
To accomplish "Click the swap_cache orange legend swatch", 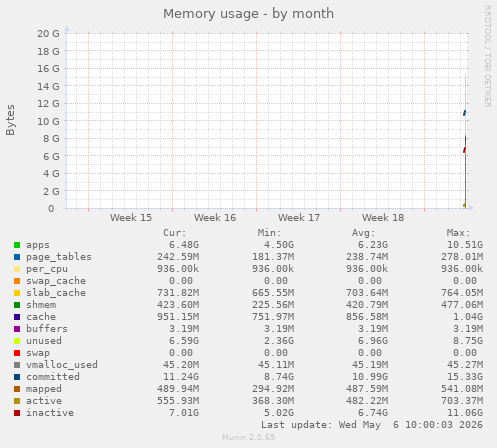I will 17,281.
